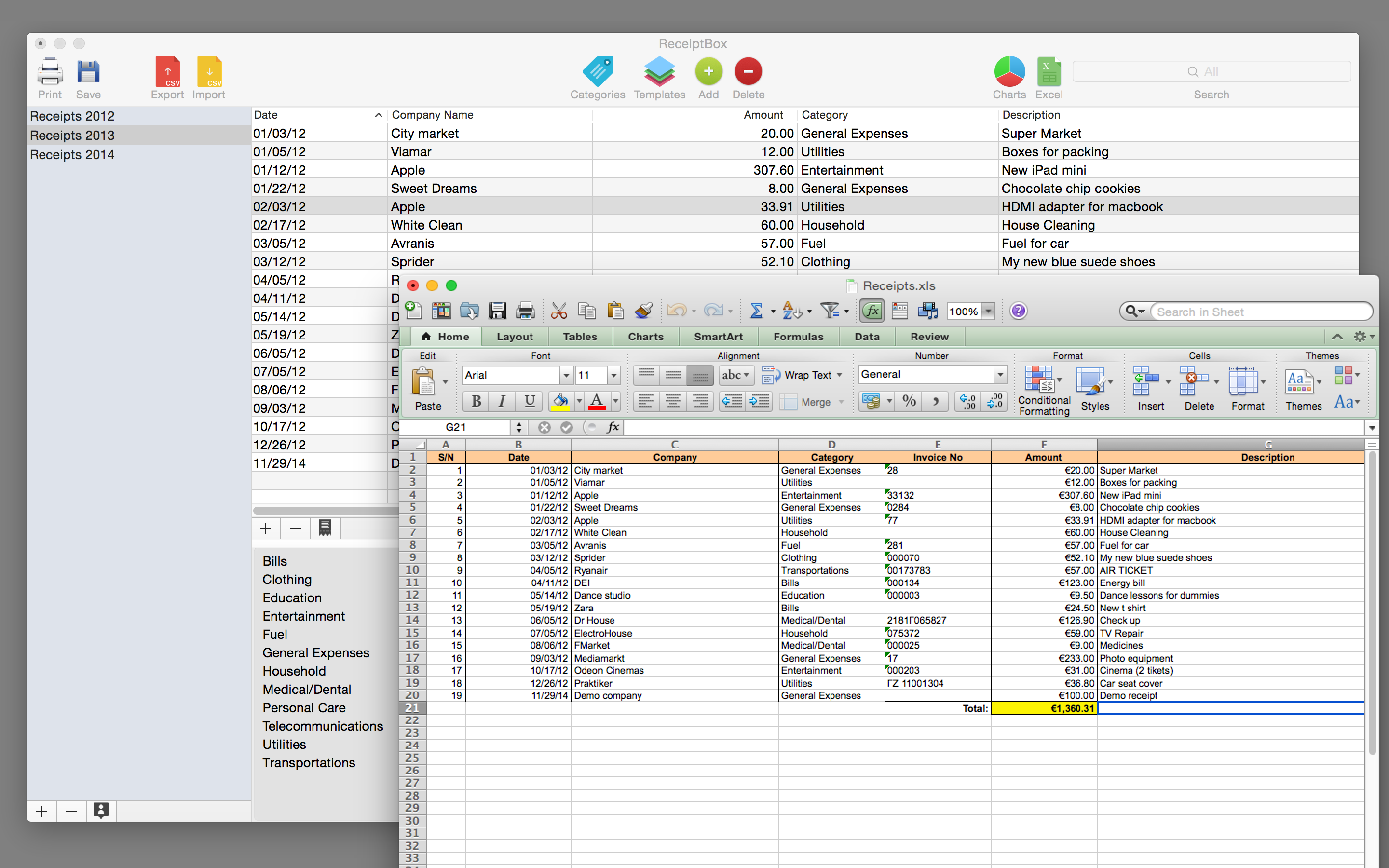Switch to the Formulas ribbon tab
The image size is (1389, 868).
[x=798, y=337]
